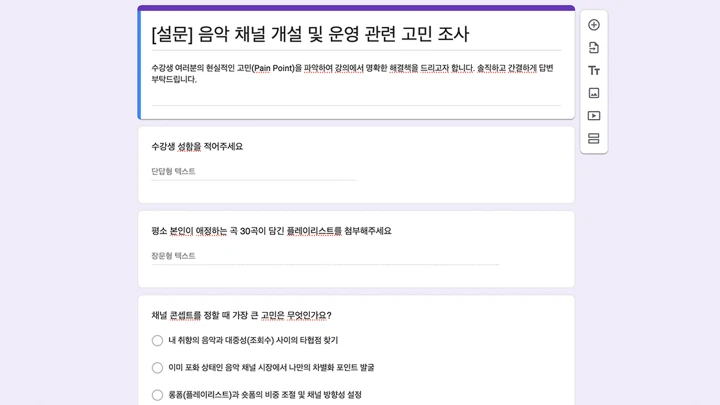
Task: Select radio option '내 취향의 음악과 대중성(조회수) 사이의 타협점 찾기'
Action: pyautogui.click(x=157, y=341)
